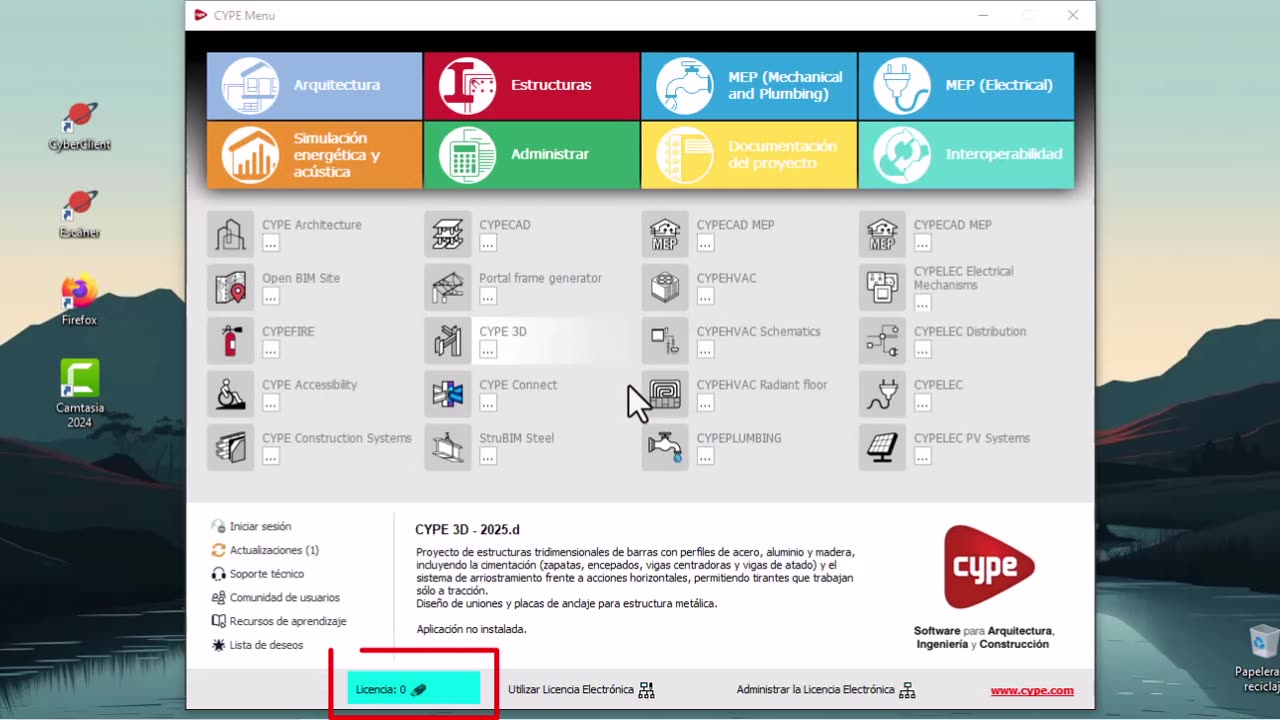1280x720 pixels.
Task: Open Recursos de aprendizaje link
Action: tap(279, 621)
